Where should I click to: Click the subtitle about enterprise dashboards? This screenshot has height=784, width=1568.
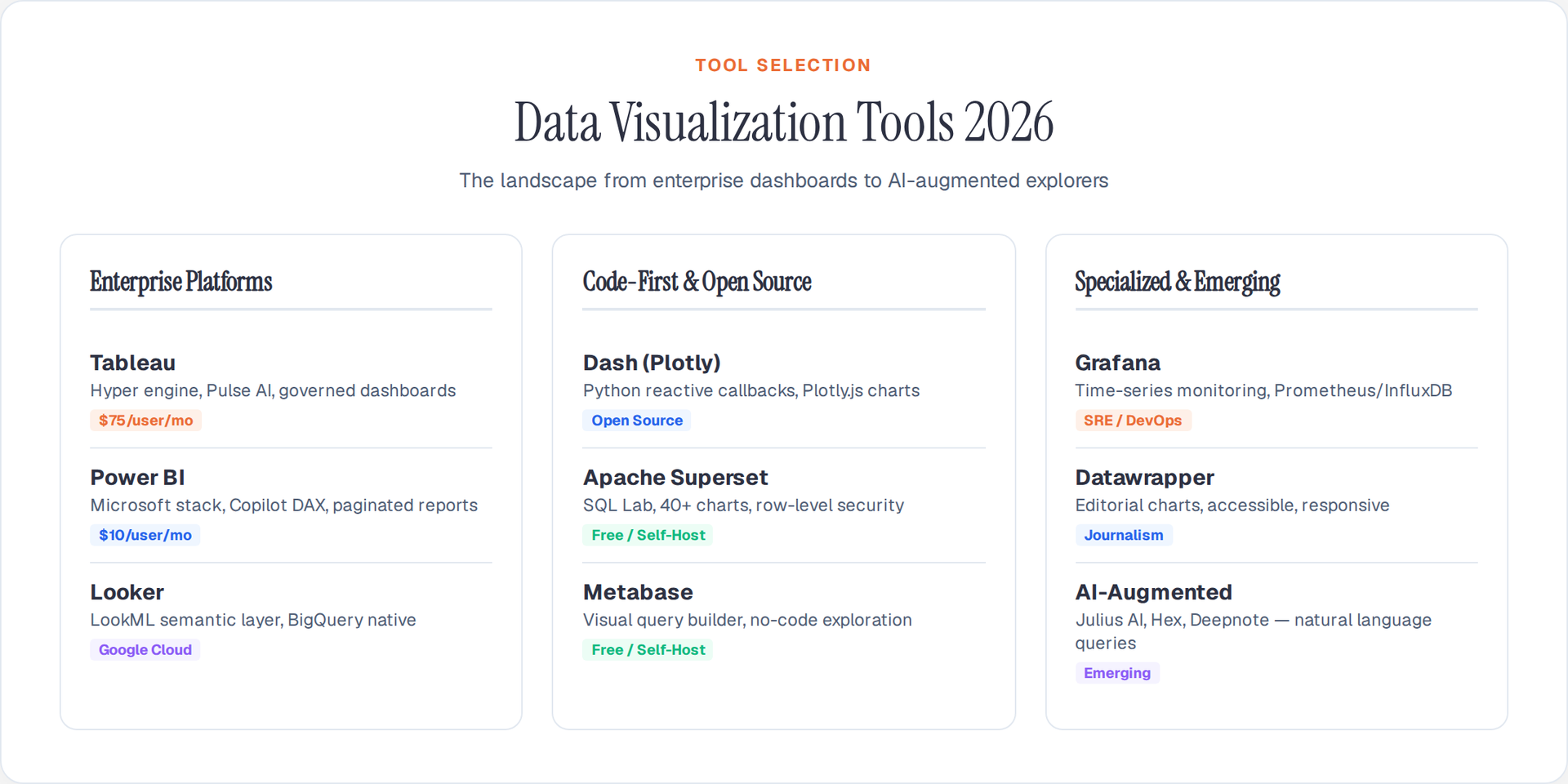(783, 180)
